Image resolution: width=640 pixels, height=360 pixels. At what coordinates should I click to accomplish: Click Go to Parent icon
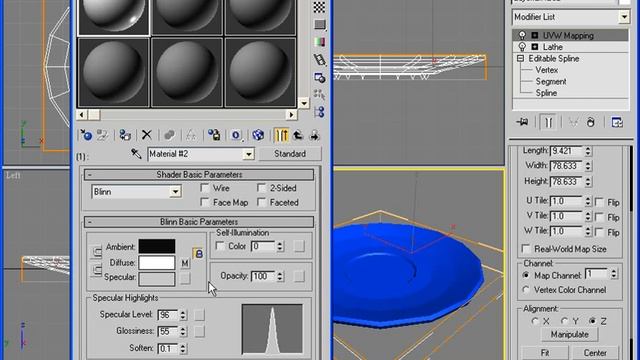[x=298, y=135]
